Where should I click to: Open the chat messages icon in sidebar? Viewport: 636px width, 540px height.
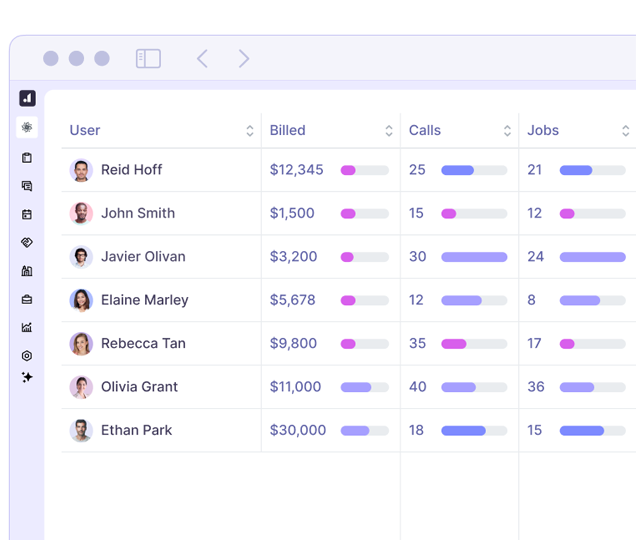[27, 186]
